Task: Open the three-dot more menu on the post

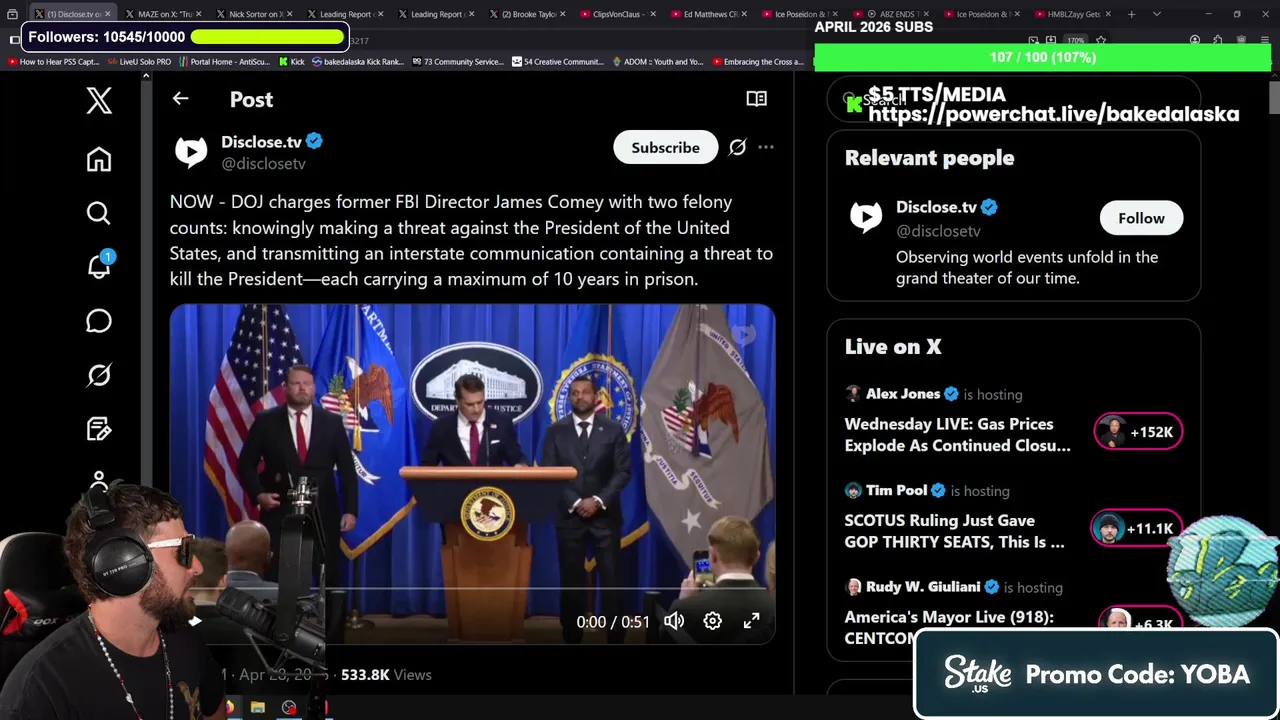Action: (766, 147)
